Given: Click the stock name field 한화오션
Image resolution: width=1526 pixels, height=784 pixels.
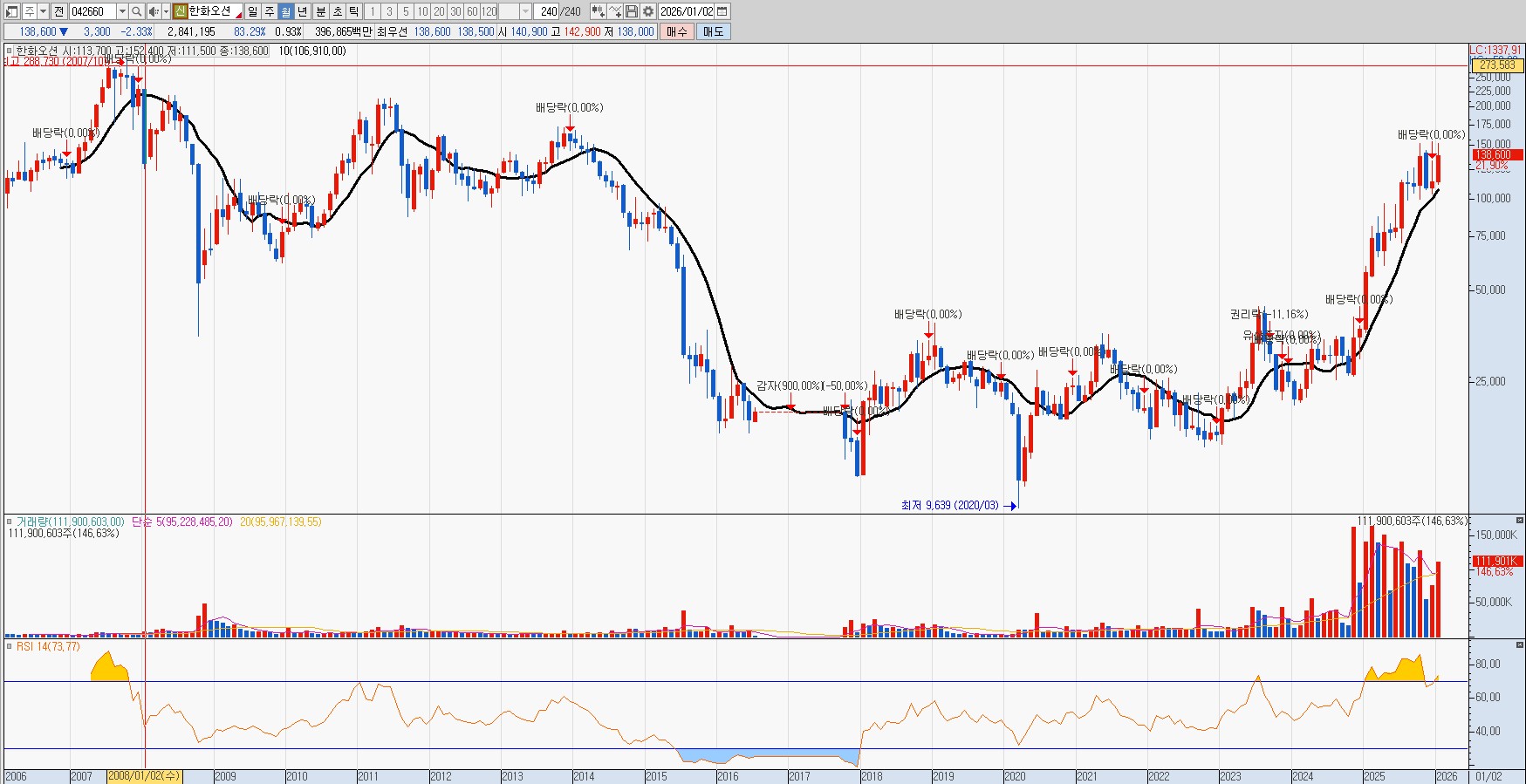Looking at the screenshot, I should (216, 11).
